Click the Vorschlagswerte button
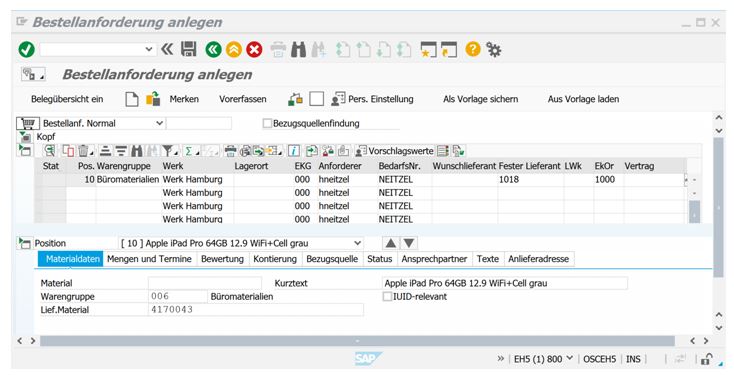734x375 pixels. [394, 151]
